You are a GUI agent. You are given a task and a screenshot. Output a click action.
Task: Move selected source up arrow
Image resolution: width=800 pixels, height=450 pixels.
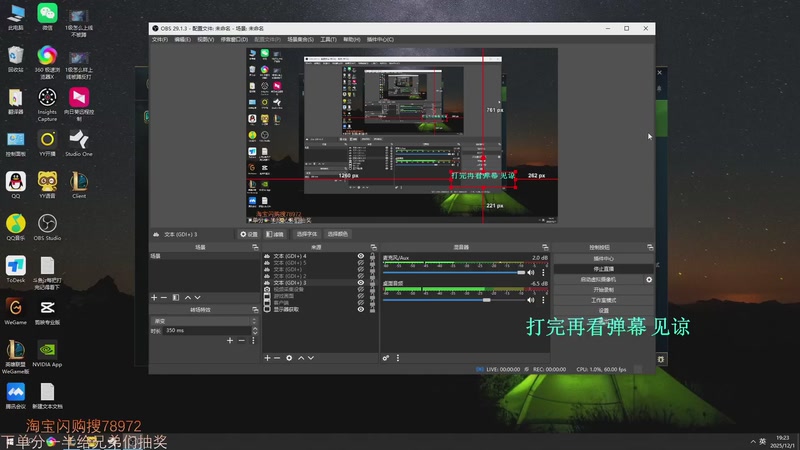[x=301, y=358]
